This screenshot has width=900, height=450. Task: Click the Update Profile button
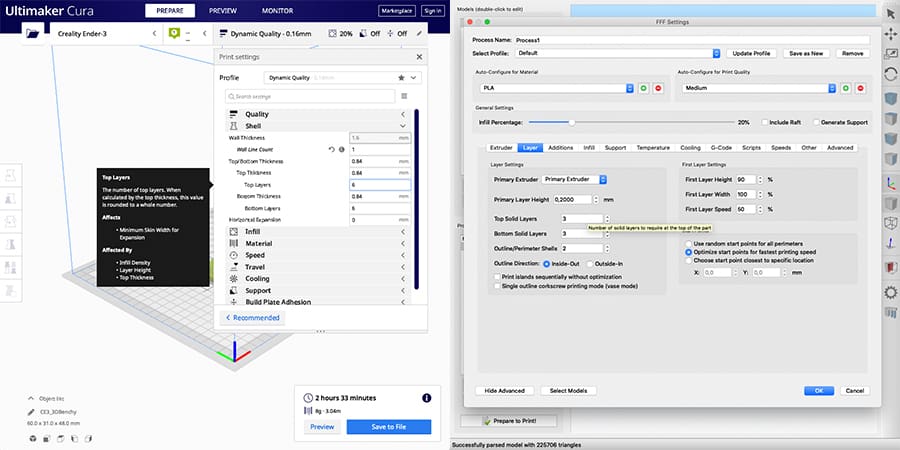[751, 53]
